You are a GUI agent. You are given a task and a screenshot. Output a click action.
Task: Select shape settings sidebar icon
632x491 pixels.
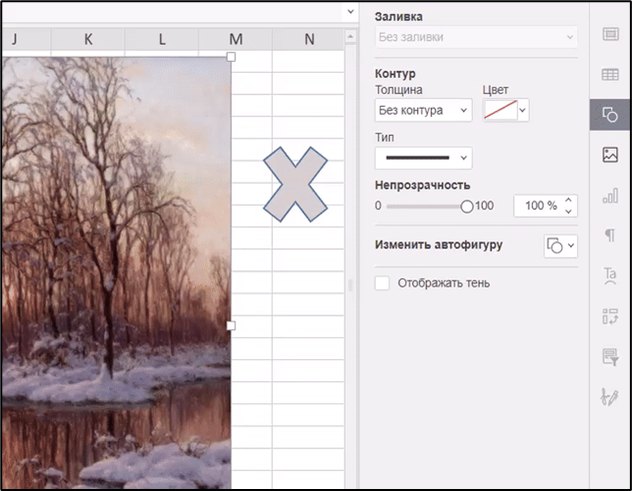pos(610,114)
